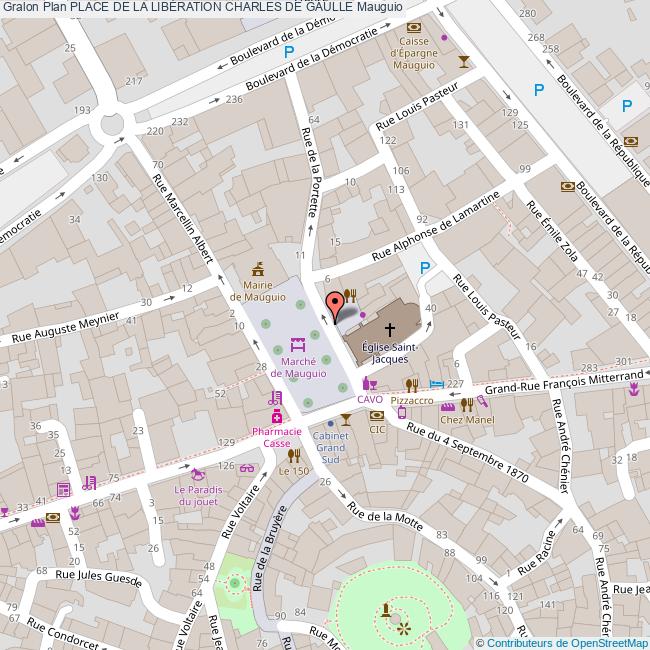
Task: Click parking icon on Boulevard de la Démocratie
Action: (289, 52)
